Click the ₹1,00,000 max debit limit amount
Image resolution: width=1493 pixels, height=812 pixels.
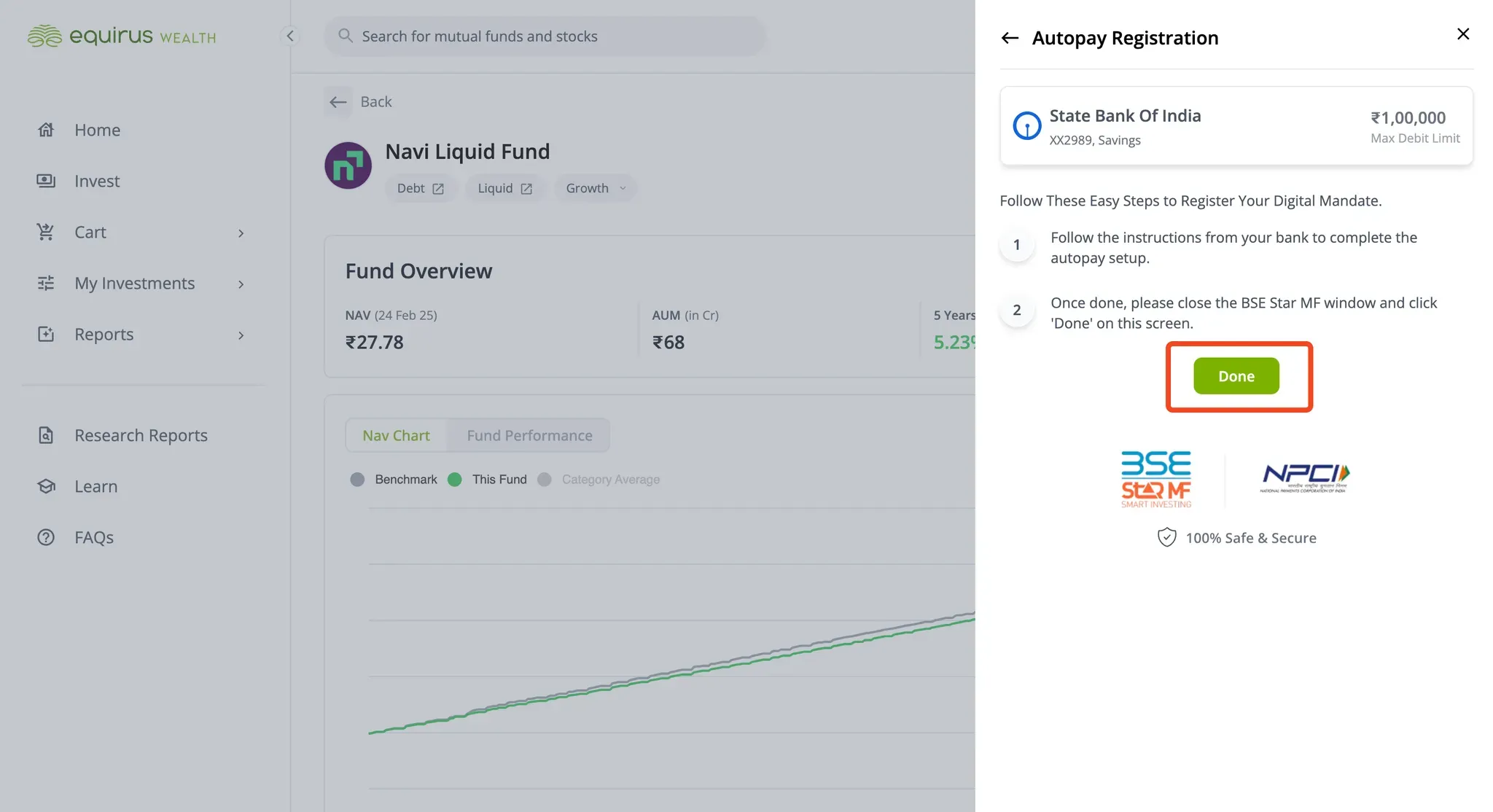pyautogui.click(x=1408, y=117)
